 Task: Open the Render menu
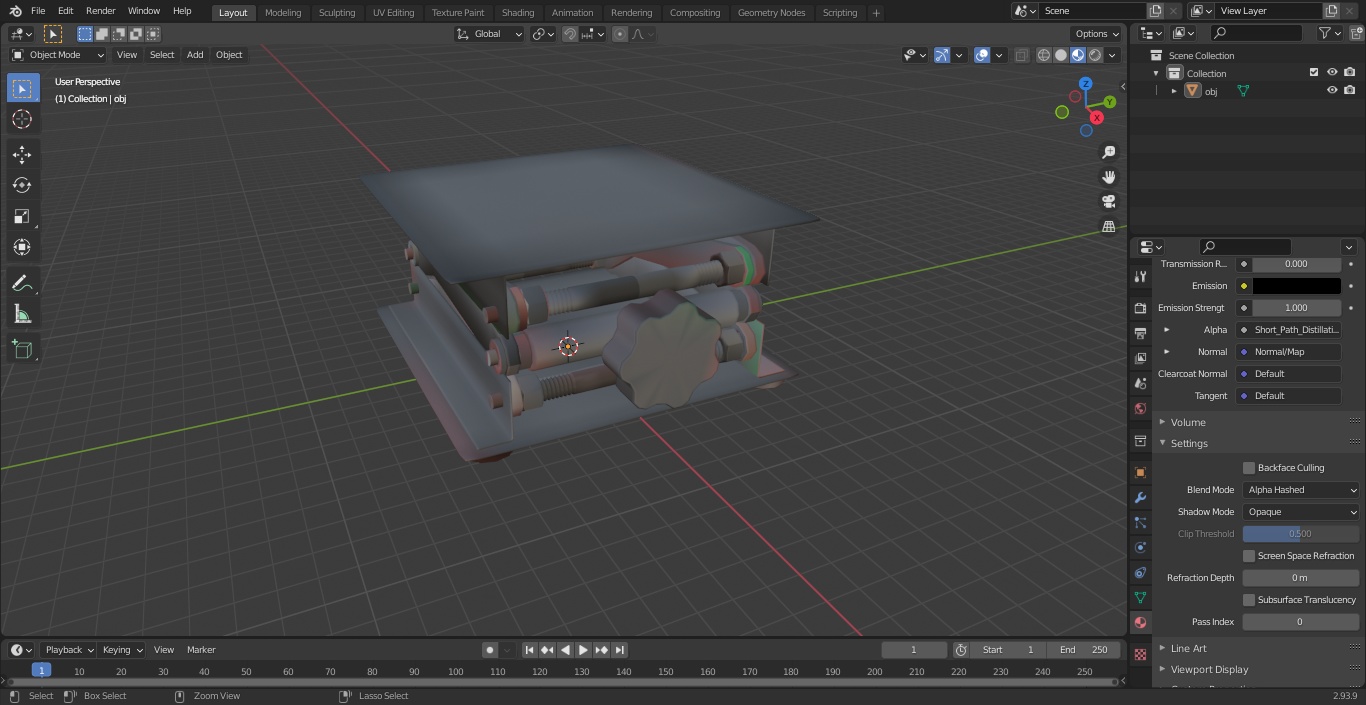tap(100, 11)
